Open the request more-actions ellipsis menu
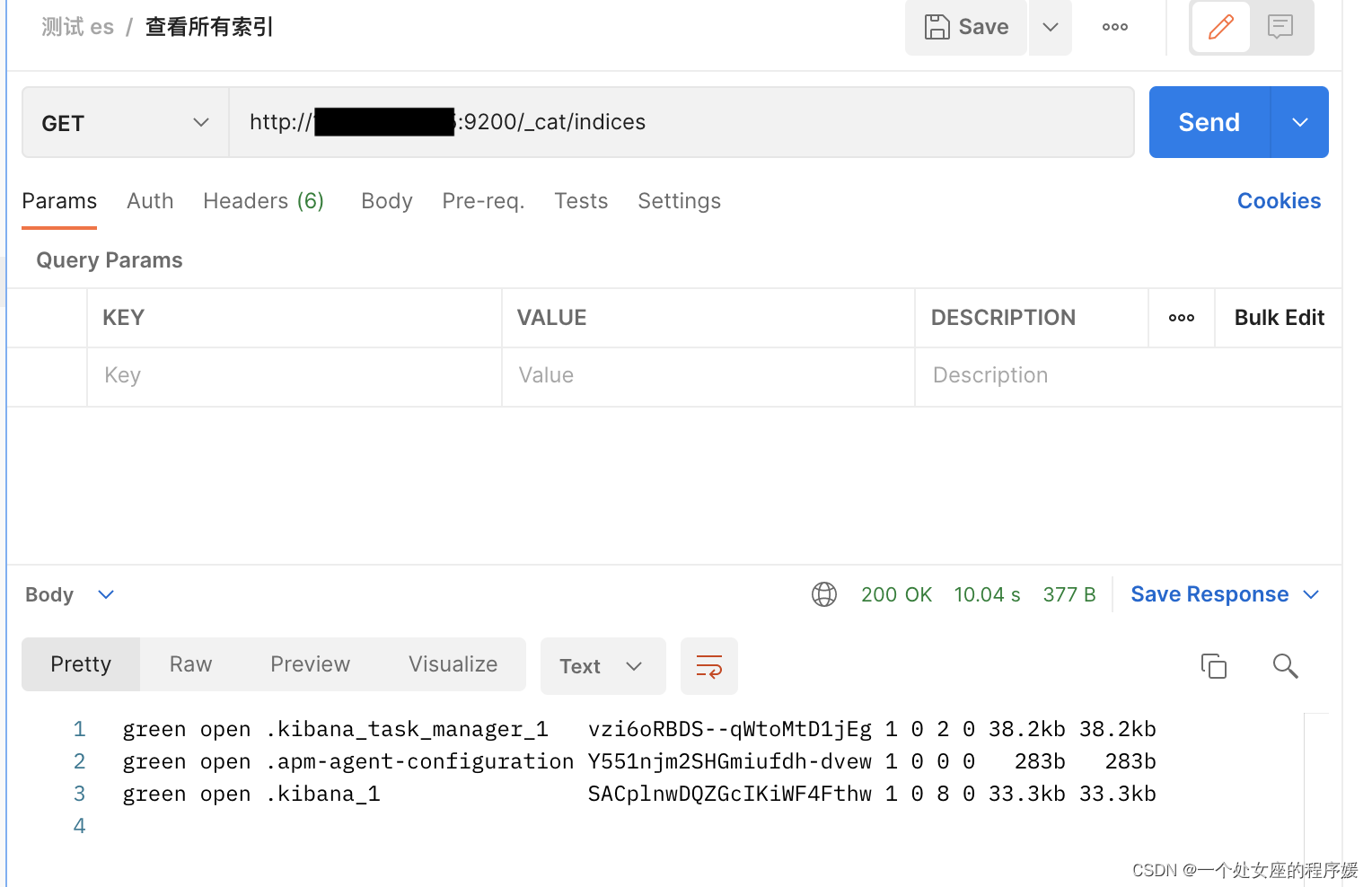1372x887 pixels. [1115, 27]
